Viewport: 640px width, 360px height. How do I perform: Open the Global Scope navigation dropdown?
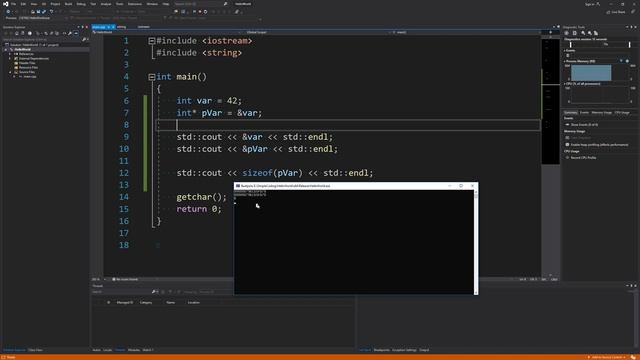tap(316, 32)
